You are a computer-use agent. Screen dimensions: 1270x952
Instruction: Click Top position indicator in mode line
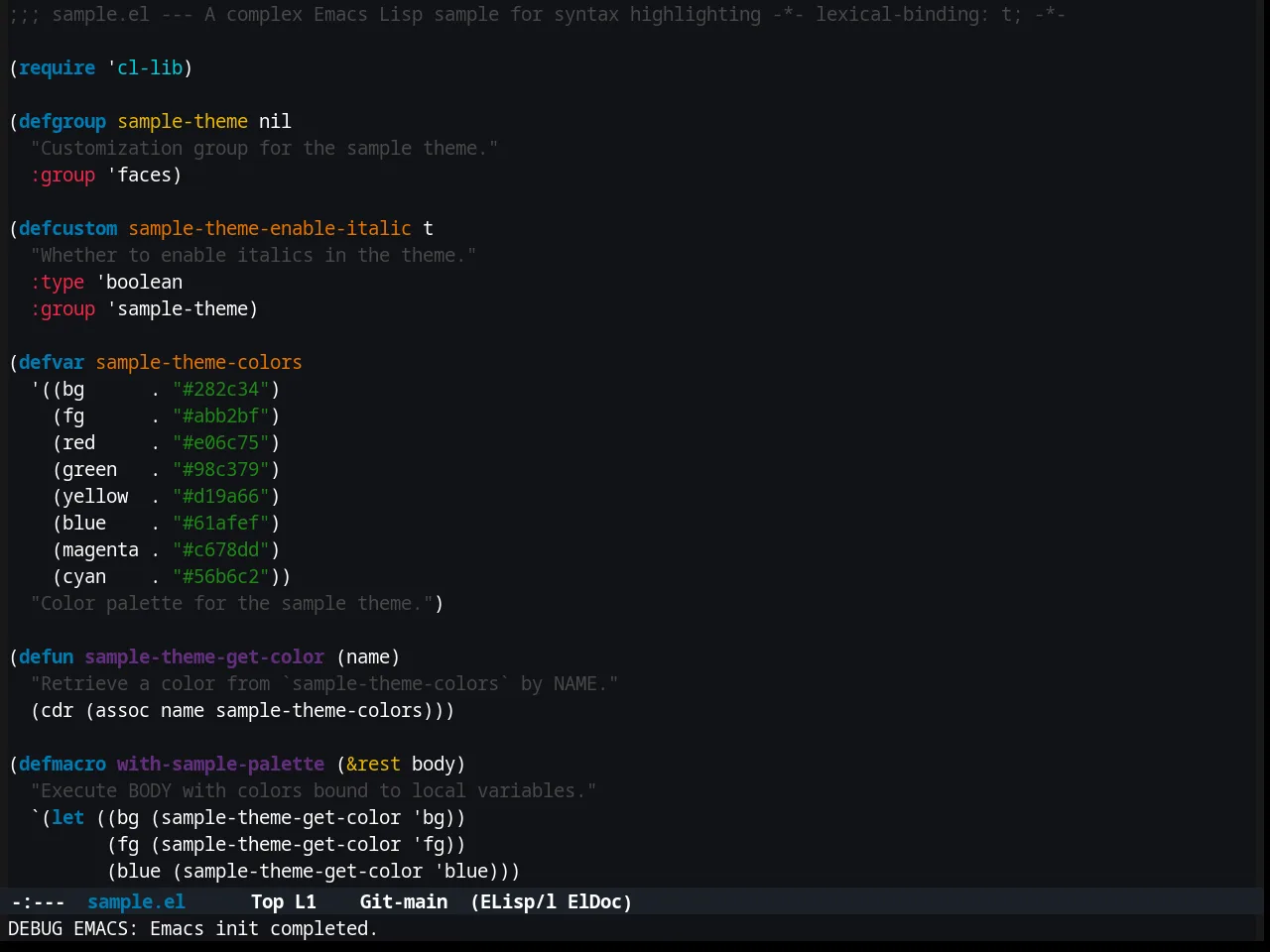tap(267, 901)
